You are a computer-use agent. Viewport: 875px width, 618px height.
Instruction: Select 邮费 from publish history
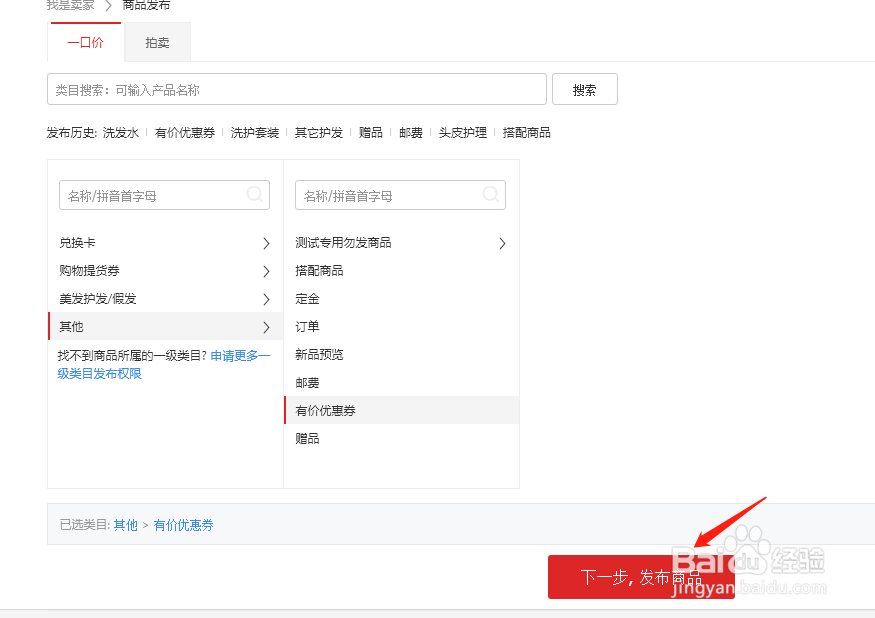pyautogui.click(x=411, y=133)
